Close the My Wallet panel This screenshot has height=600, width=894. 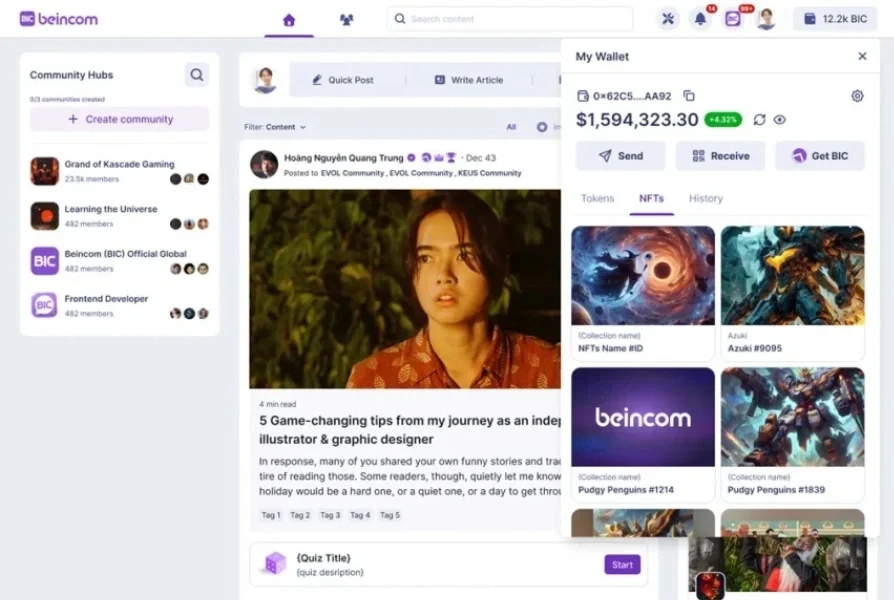tap(862, 56)
